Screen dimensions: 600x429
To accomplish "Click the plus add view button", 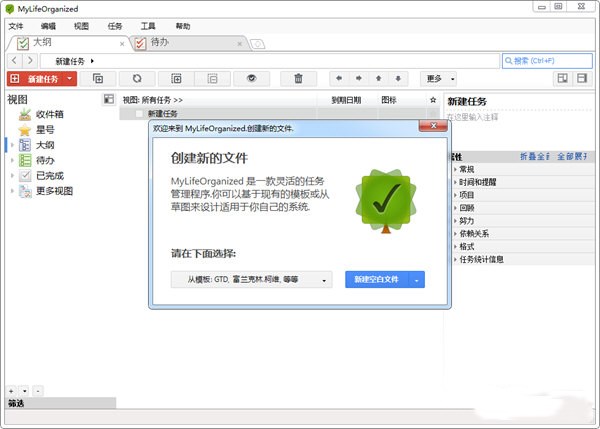I will [11, 391].
